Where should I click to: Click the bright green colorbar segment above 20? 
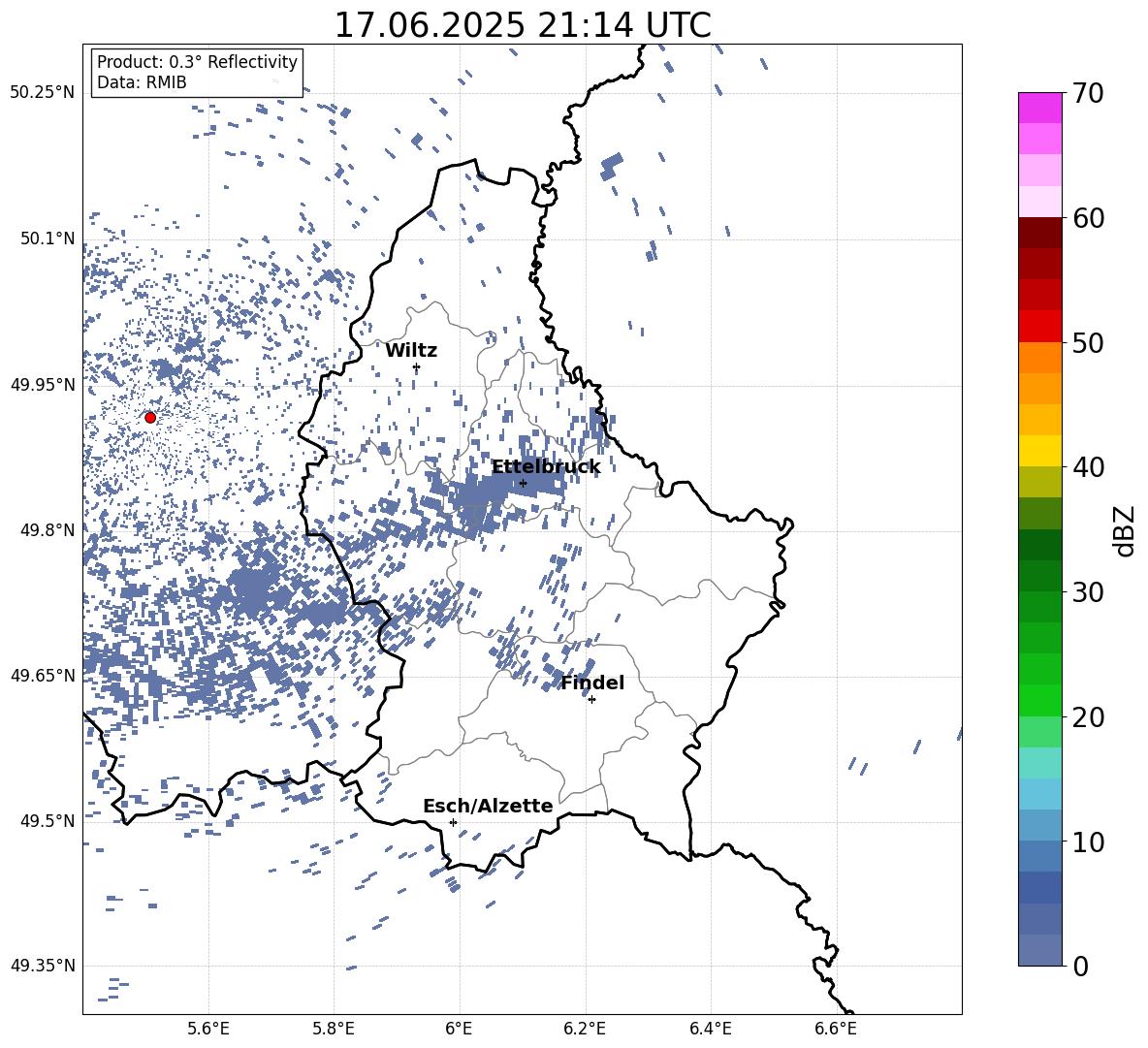[x=1039, y=700]
